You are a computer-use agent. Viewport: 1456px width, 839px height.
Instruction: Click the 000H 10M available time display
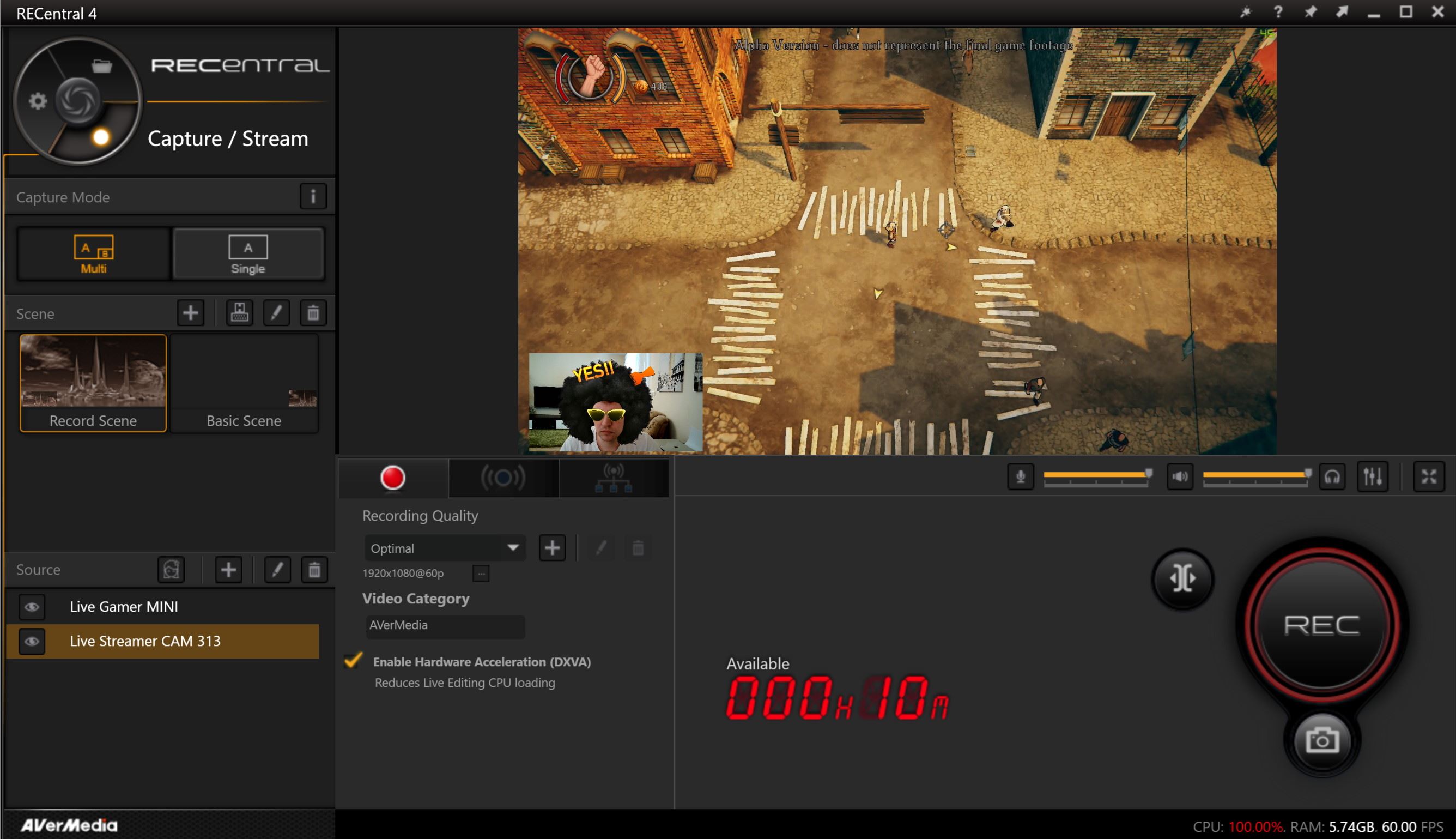coord(837,698)
